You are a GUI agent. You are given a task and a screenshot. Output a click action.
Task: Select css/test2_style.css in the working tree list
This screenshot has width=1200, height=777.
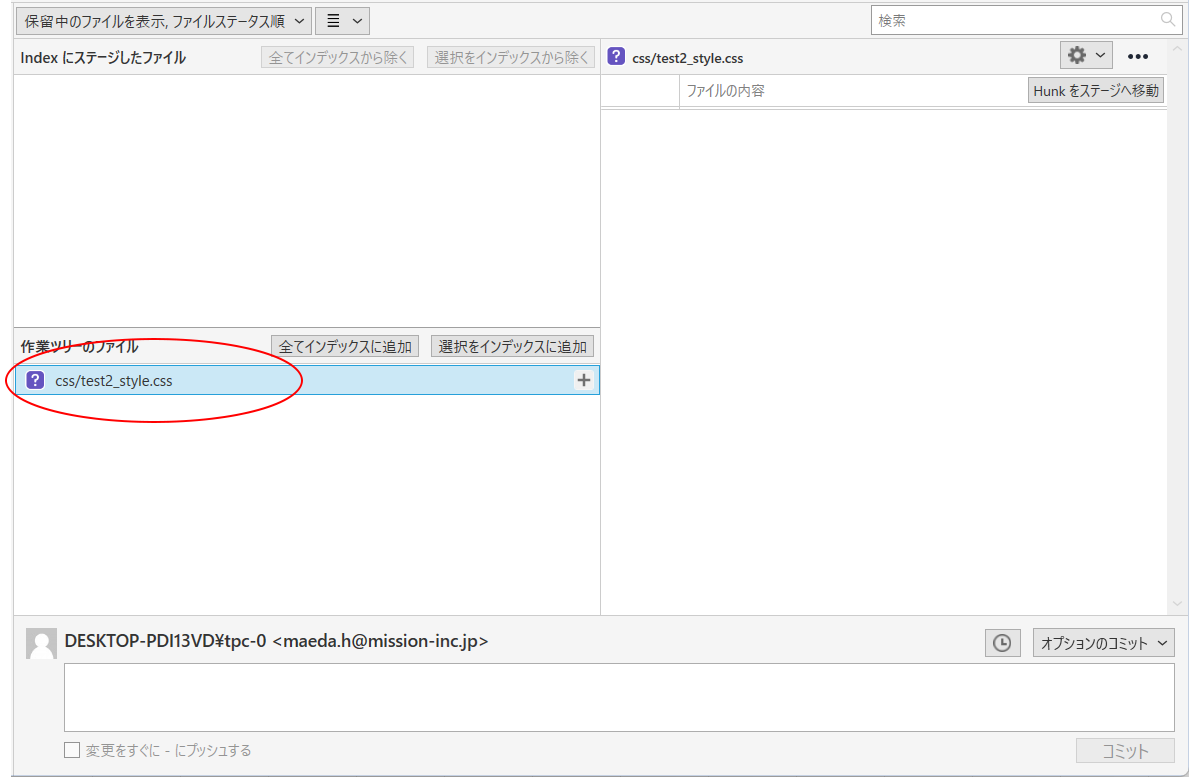click(114, 380)
